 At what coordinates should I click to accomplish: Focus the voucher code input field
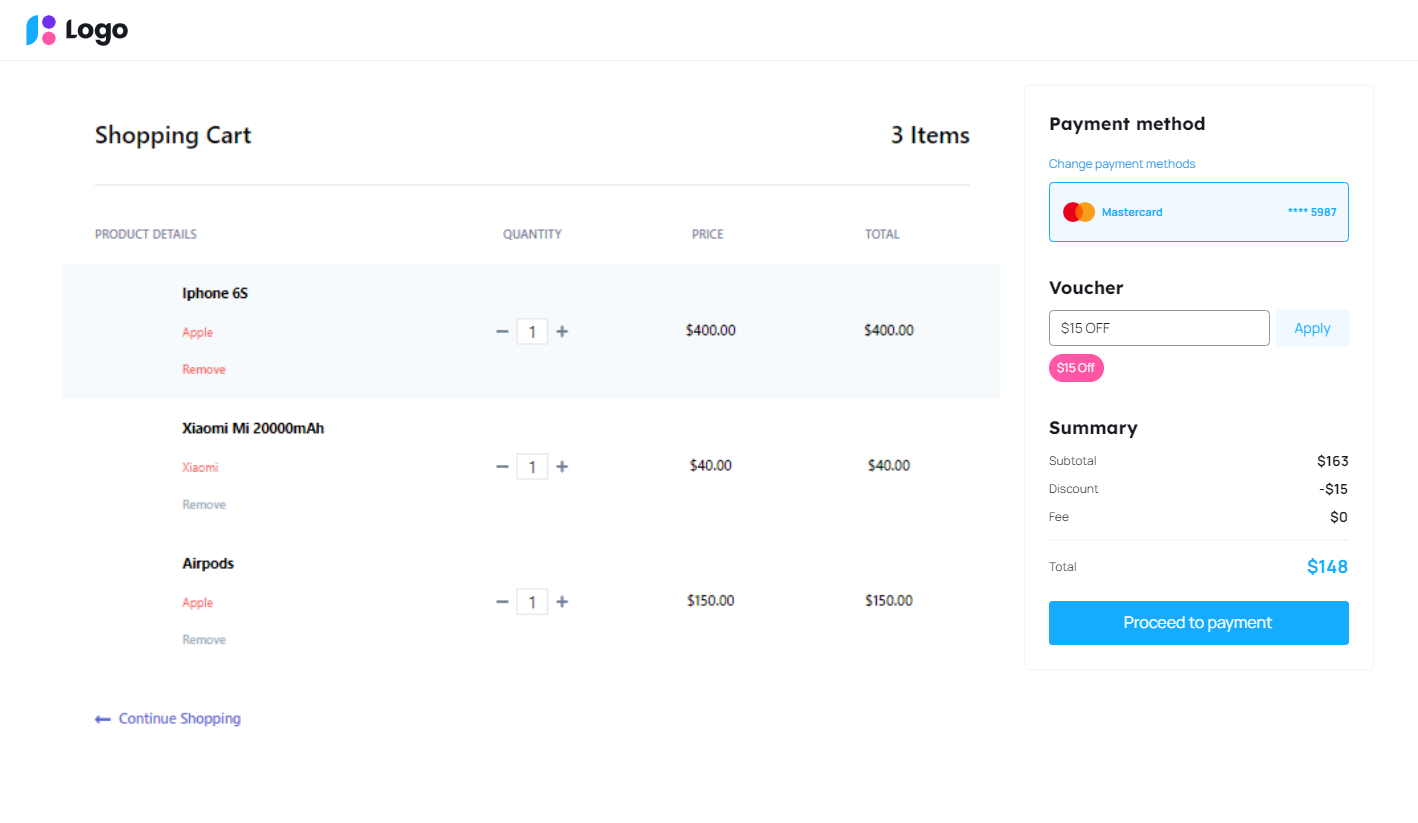pyautogui.click(x=1159, y=328)
